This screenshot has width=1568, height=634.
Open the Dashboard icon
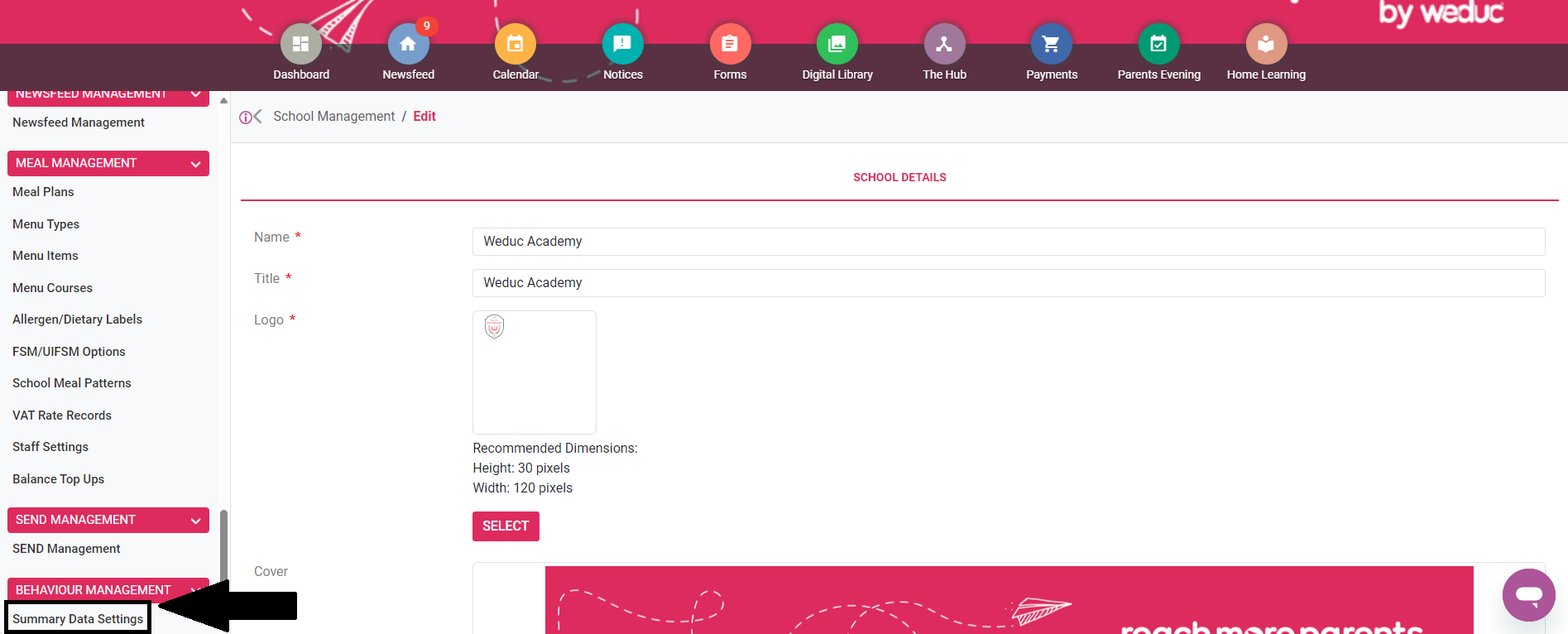pos(301,44)
